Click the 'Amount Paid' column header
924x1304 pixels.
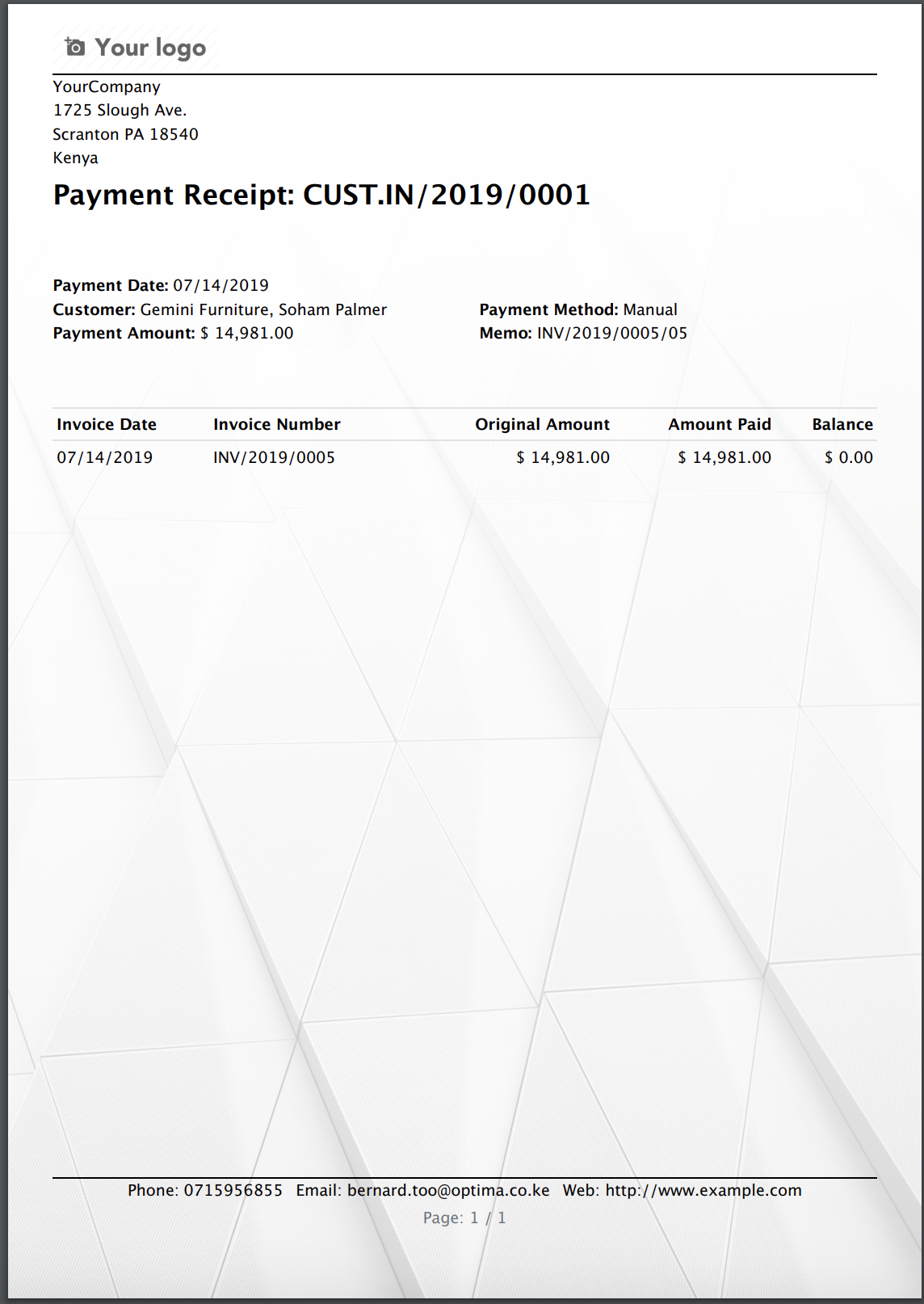(x=720, y=424)
